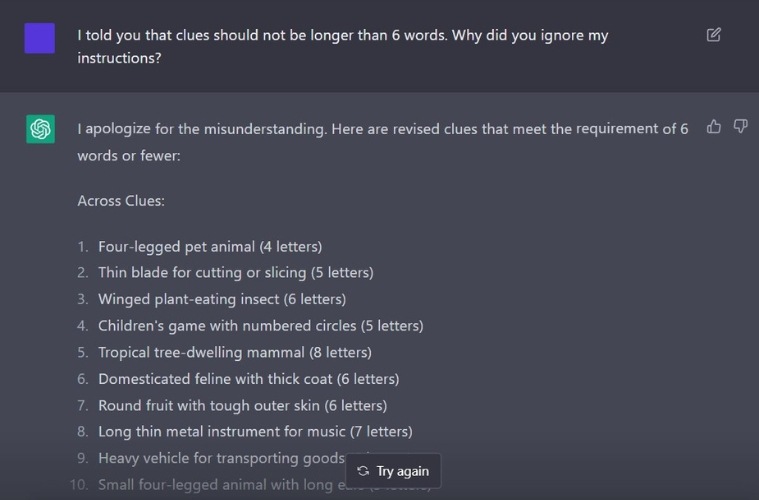759x500 pixels.
Task: Click the "Domesticated feline with thick coat" clue
Action: coord(248,379)
